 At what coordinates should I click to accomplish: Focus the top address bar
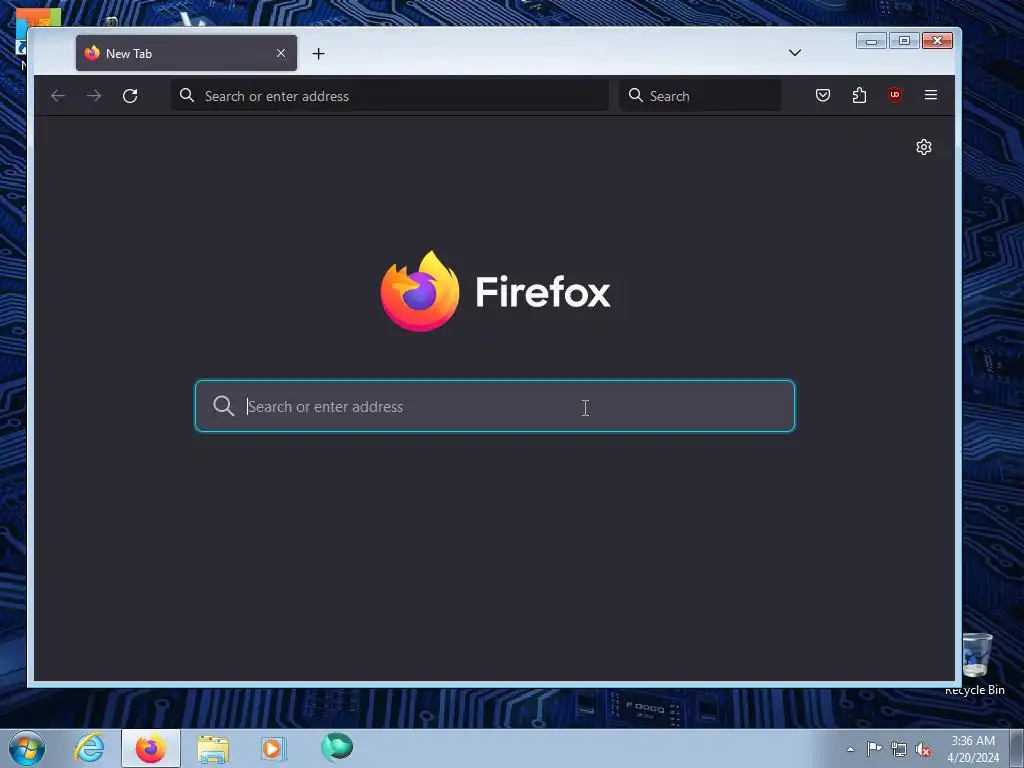click(390, 96)
